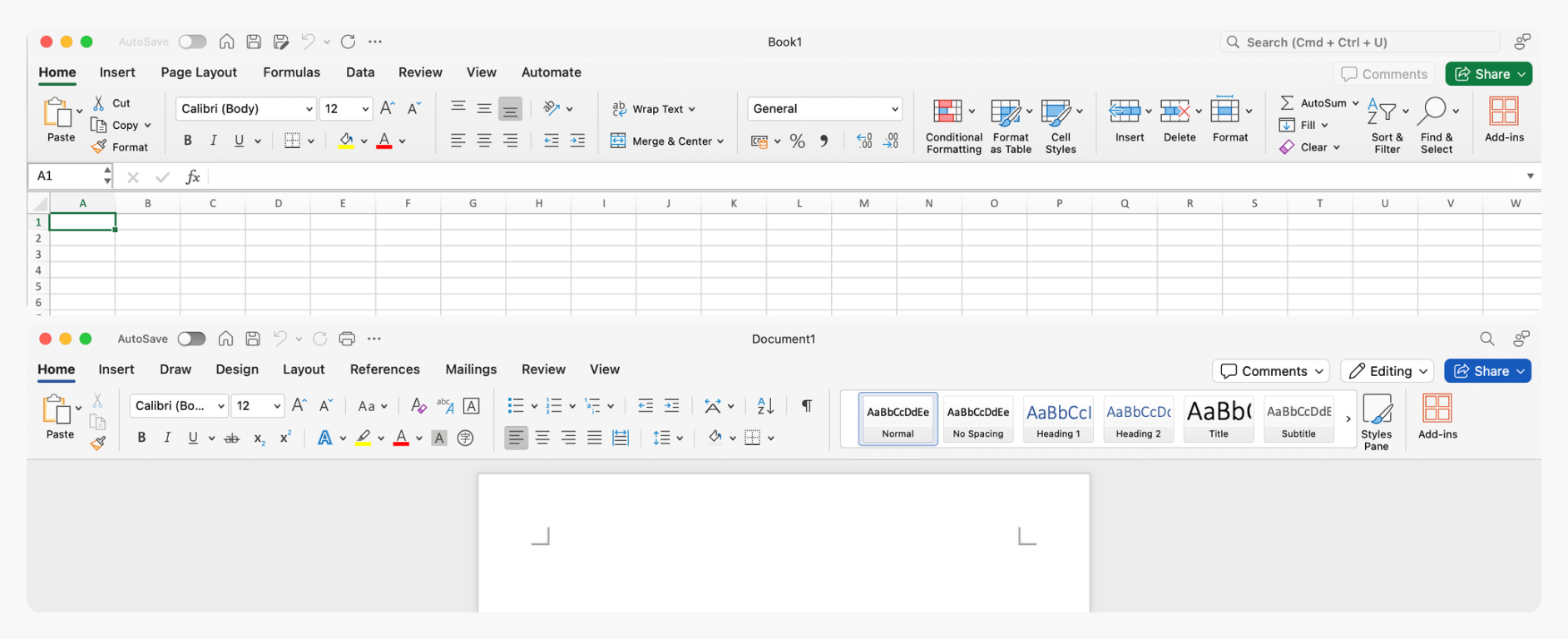Image resolution: width=1568 pixels, height=639 pixels.
Task: Increase decimal places in Excel
Action: click(x=864, y=141)
